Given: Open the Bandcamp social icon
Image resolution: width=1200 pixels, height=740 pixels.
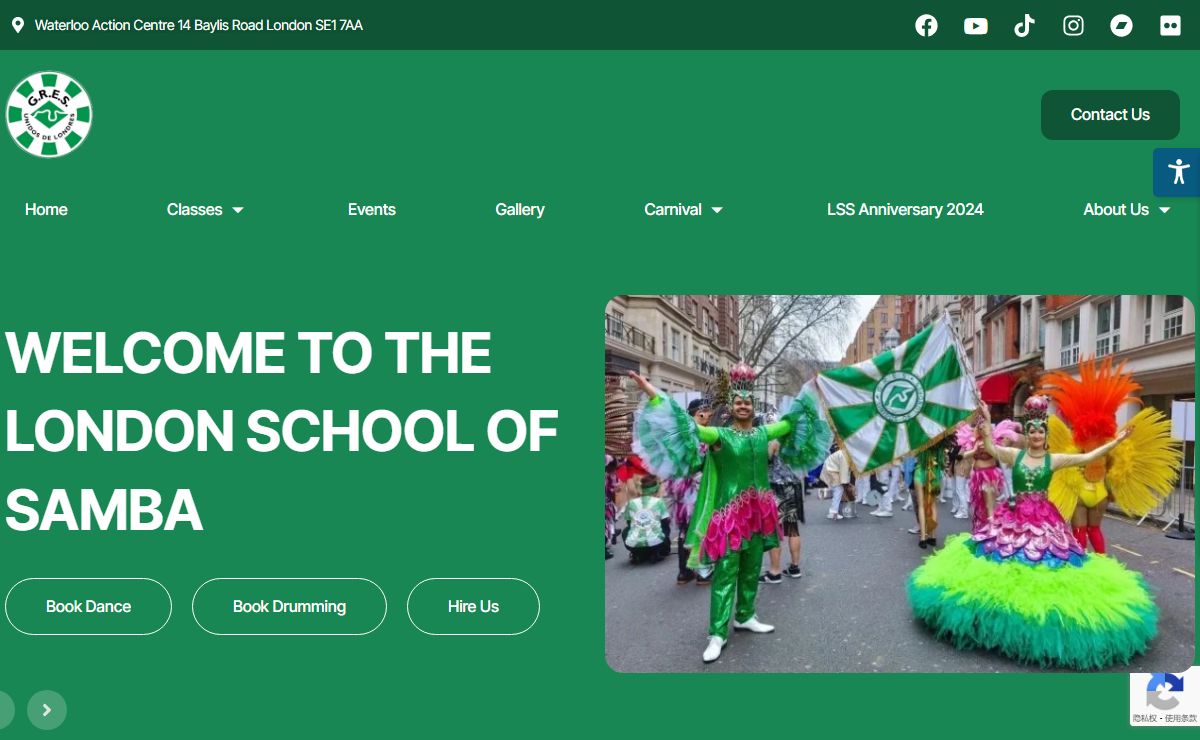Looking at the screenshot, I should (1122, 26).
